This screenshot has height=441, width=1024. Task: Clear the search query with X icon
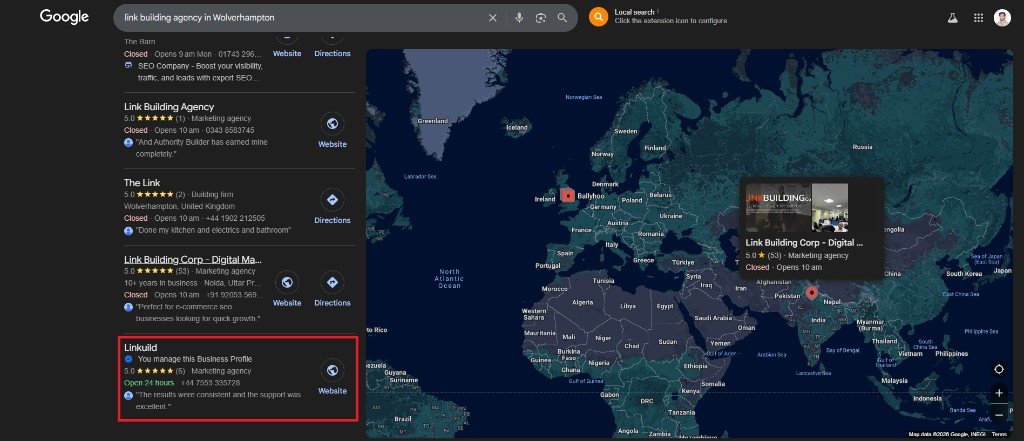pos(493,18)
